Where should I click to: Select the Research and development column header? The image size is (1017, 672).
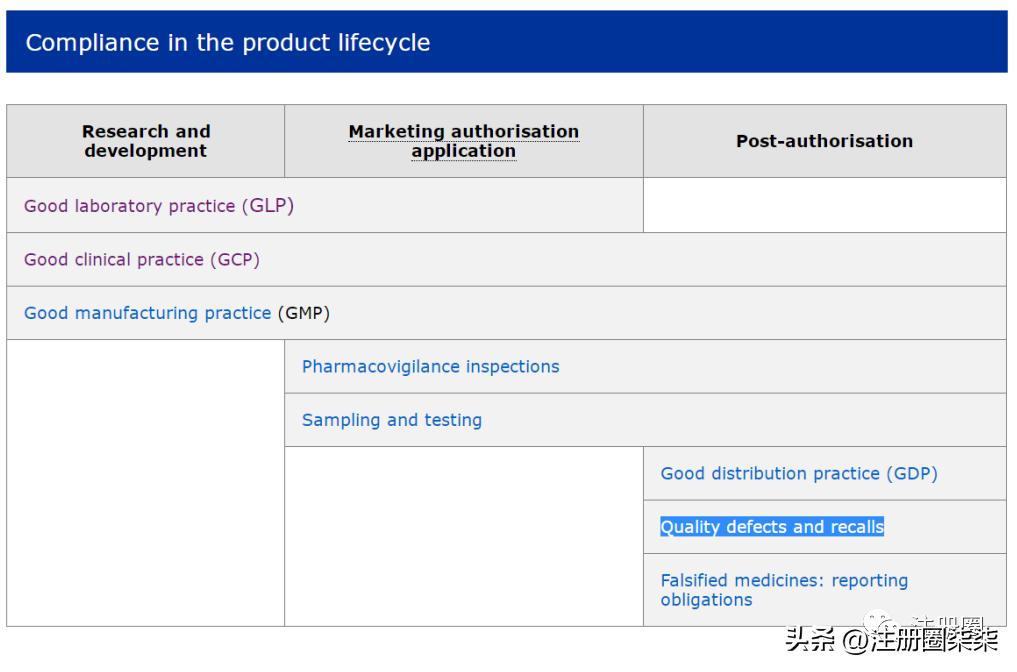[x=145, y=140]
